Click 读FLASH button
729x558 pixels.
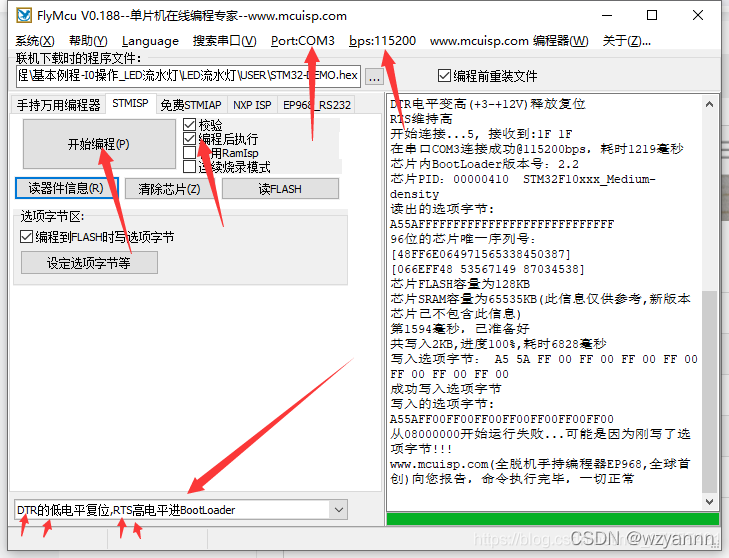pyautogui.click(x=280, y=189)
